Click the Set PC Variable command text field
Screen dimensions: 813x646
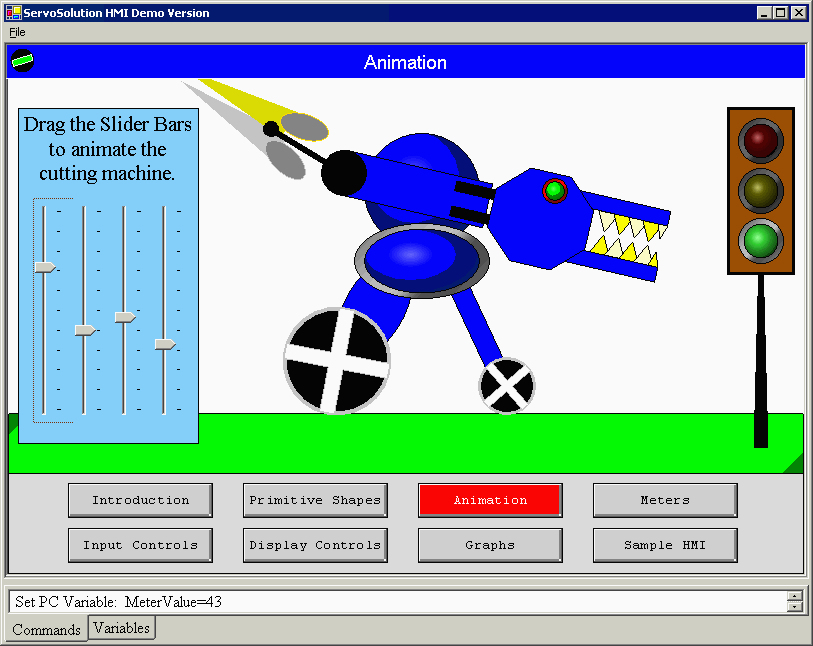tap(395, 601)
